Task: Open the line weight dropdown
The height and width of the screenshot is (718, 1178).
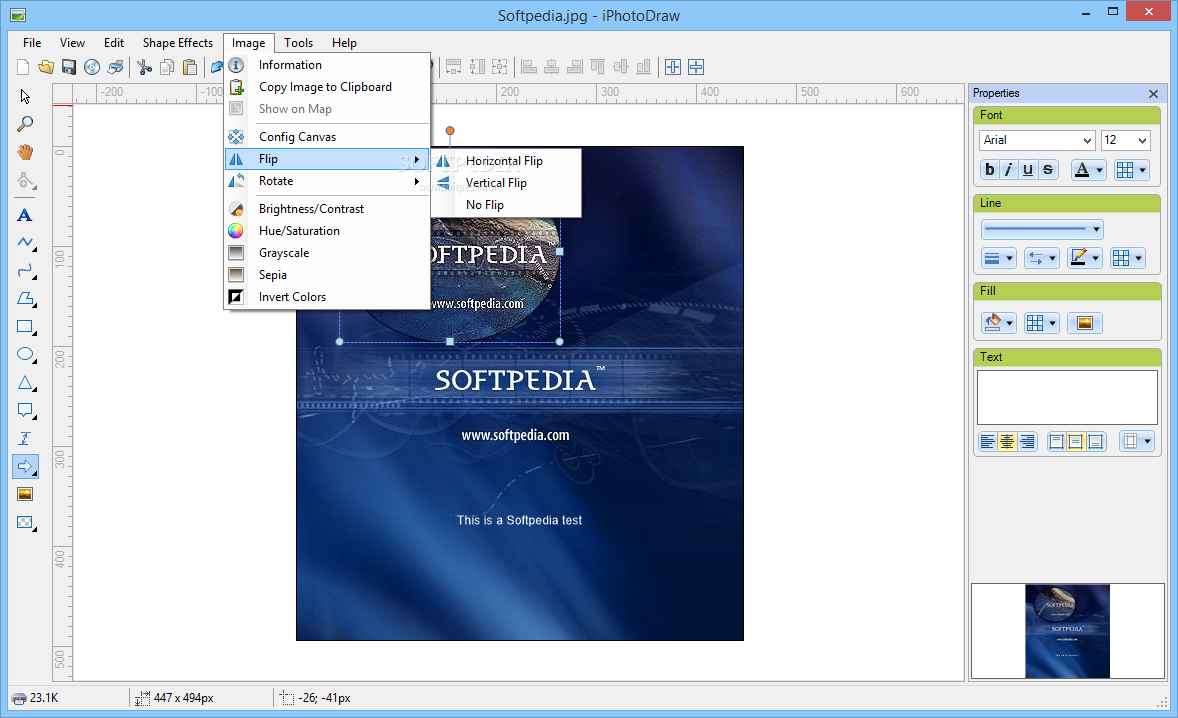Action: click(x=998, y=258)
